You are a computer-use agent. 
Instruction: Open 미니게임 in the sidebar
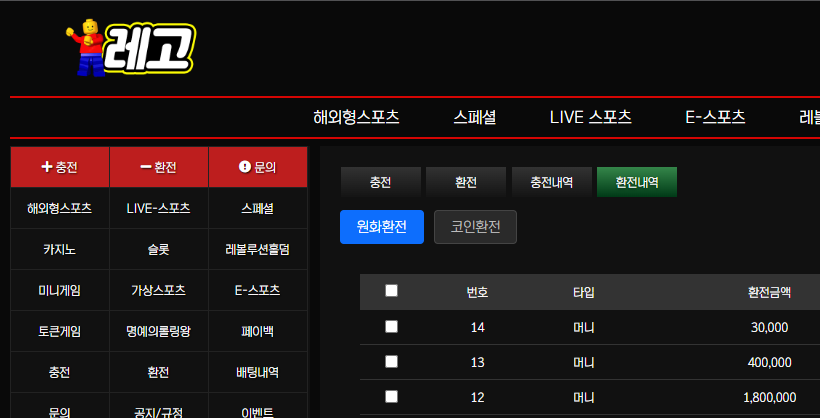click(x=60, y=290)
